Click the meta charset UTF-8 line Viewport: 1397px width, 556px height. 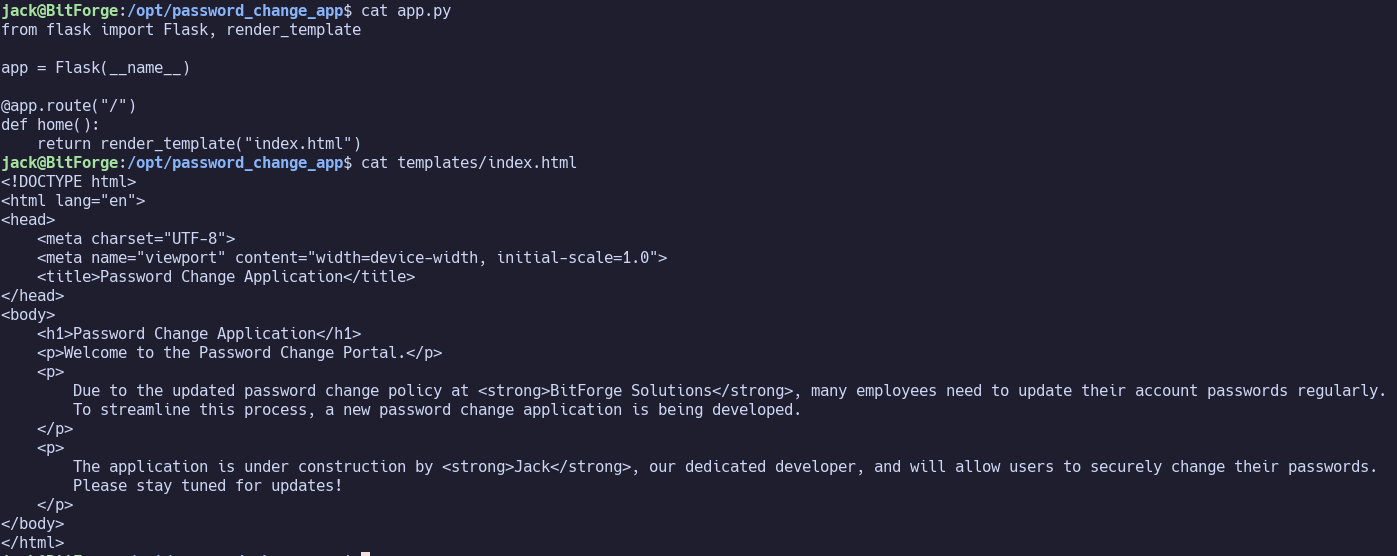(136, 239)
